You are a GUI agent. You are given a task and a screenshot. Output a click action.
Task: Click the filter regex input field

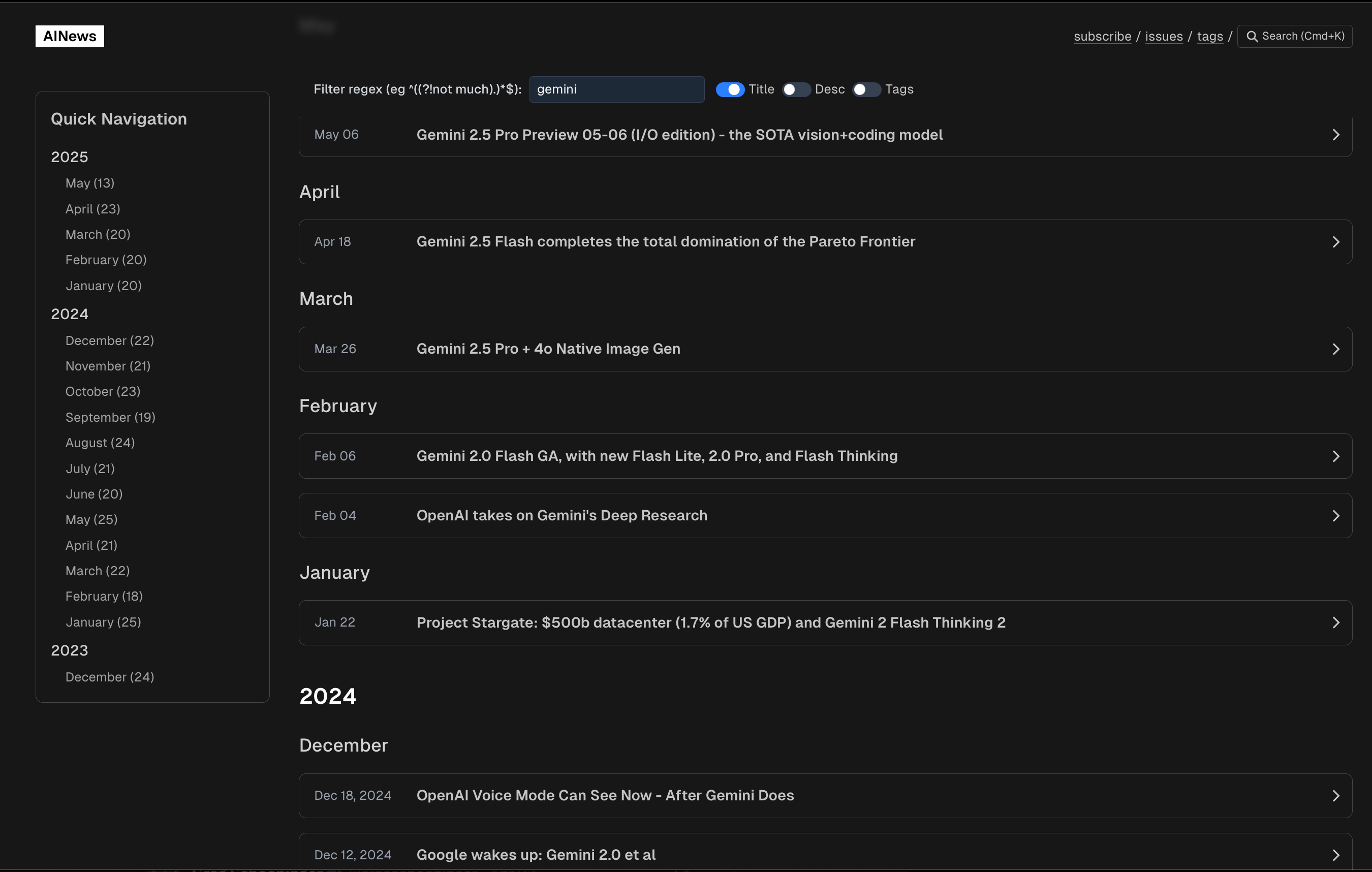(x=616, y=89)
